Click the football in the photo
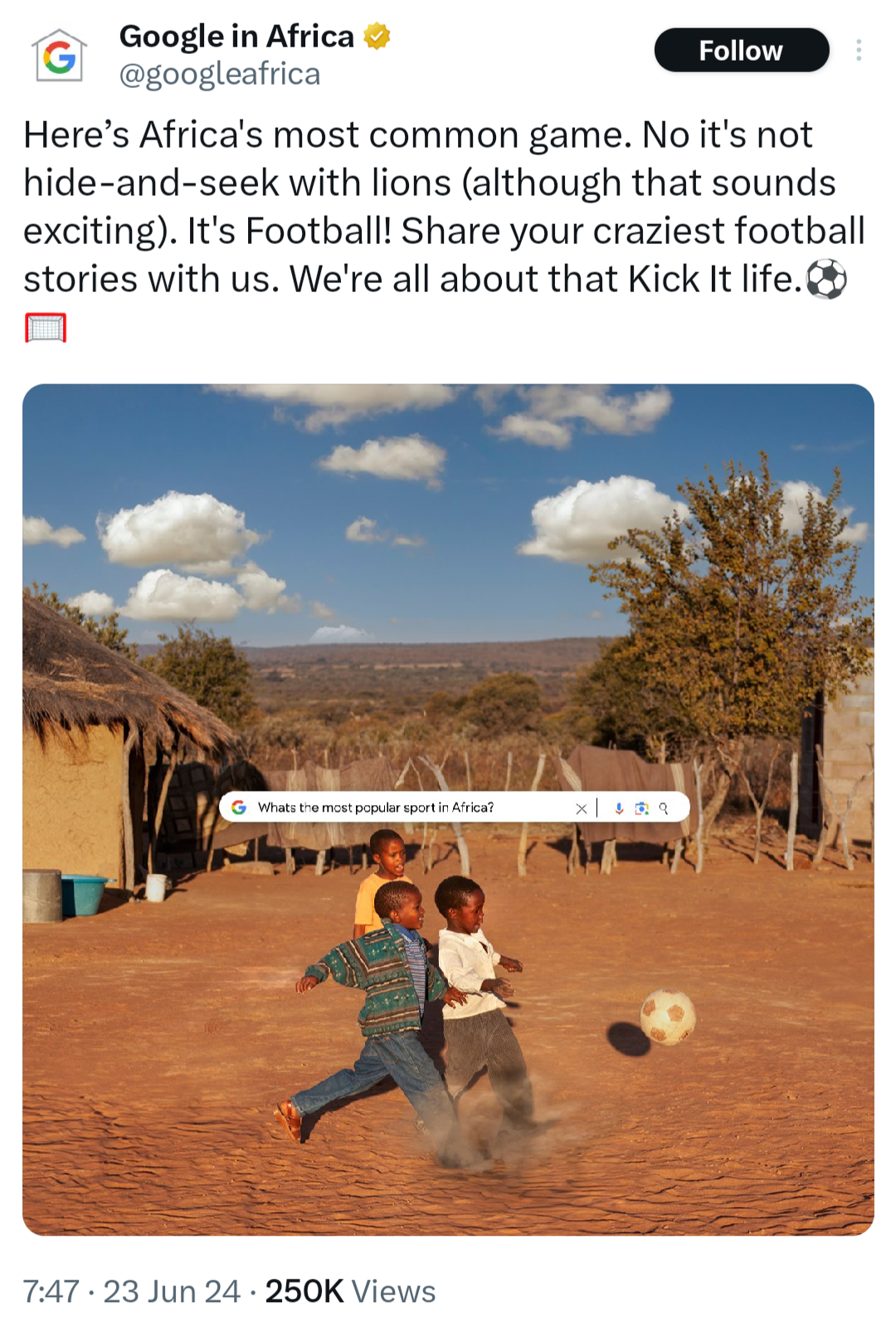The width and height of the screenshot is (896, 1332). click(x=668, y=1017)
